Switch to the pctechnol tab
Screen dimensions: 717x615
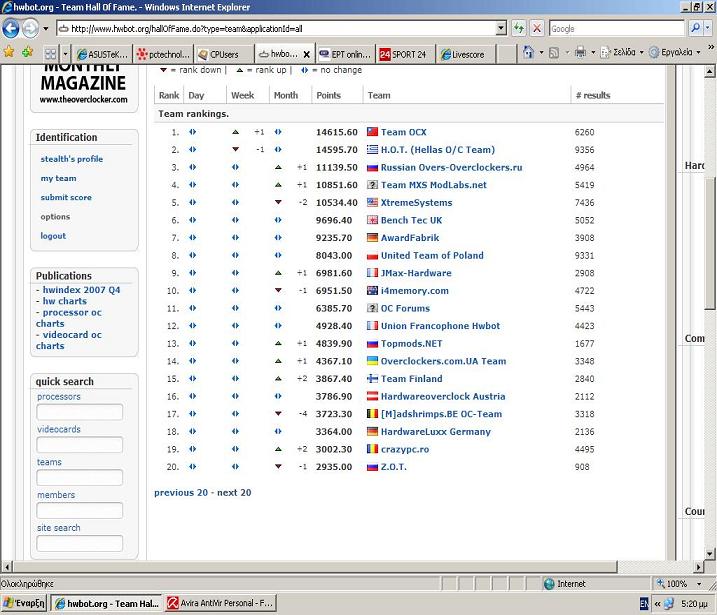coord(163,54)
